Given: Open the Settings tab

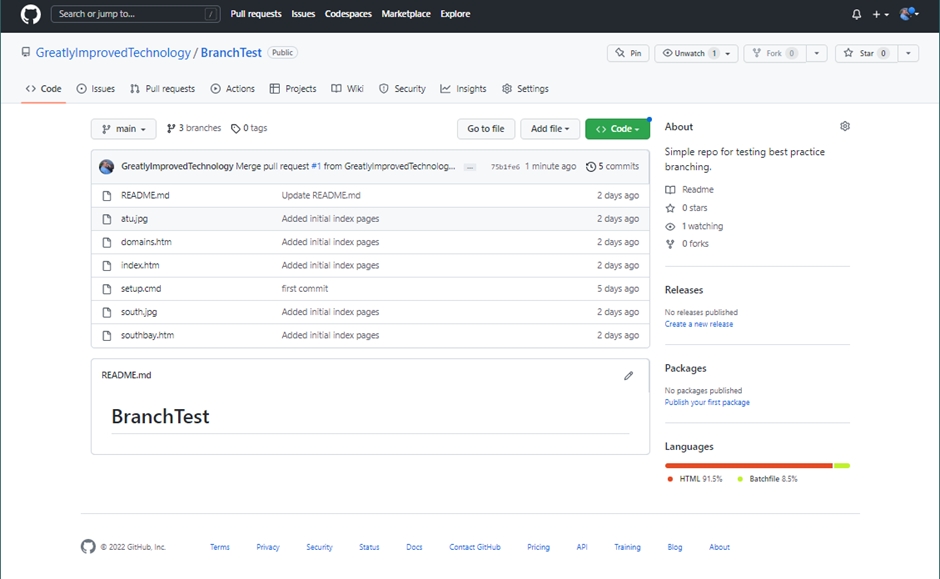Looking at the screenshot, I should [525, 89].
